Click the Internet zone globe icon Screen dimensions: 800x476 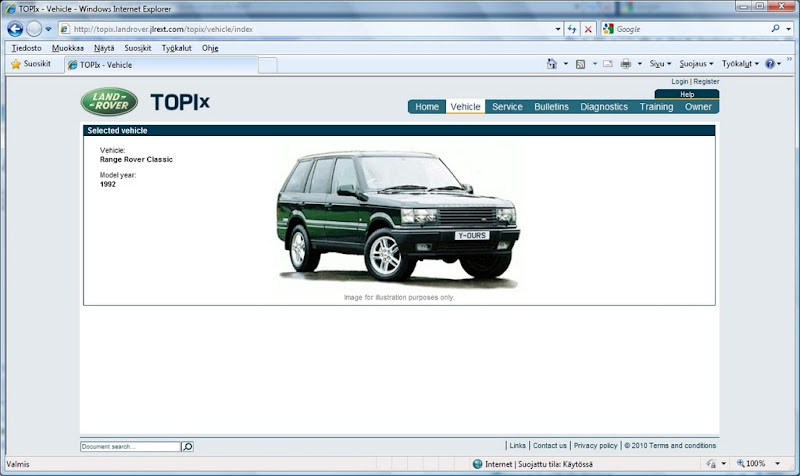[478, 464]
